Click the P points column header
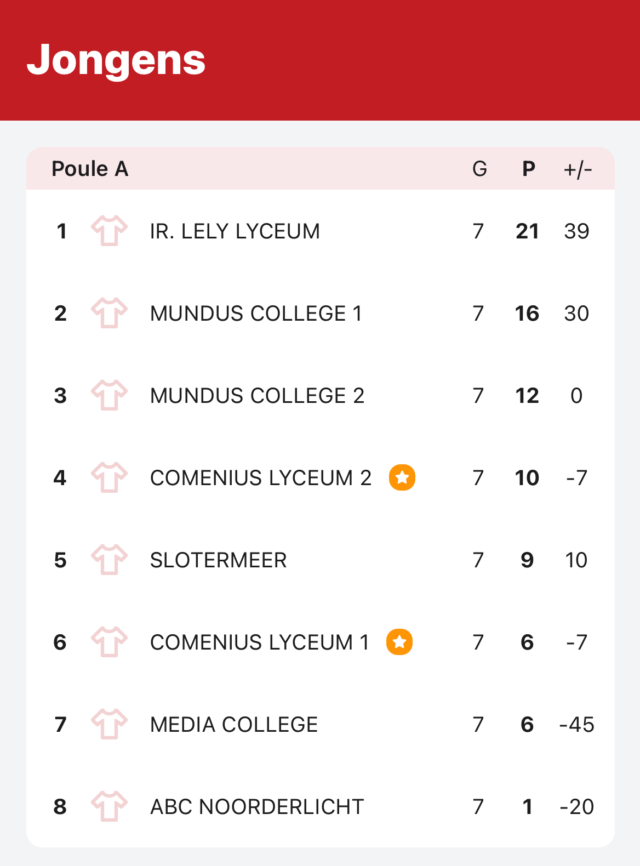640x866 pixels. click(528, 168)
